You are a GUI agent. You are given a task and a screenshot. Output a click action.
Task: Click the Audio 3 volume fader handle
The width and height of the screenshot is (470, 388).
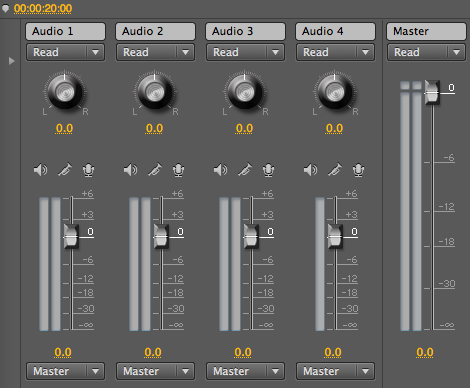click(x=251, y=236)
